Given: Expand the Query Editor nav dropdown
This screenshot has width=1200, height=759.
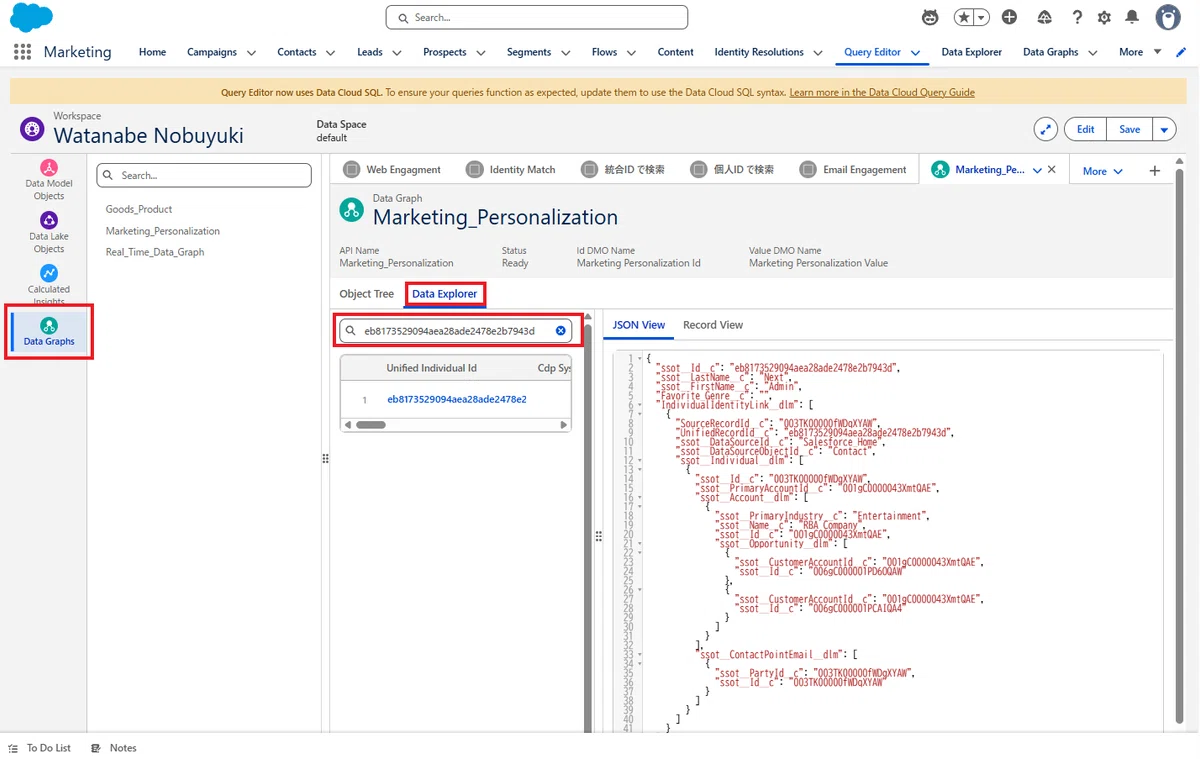Looking at the screenshot, I should [x=915, y=53].
